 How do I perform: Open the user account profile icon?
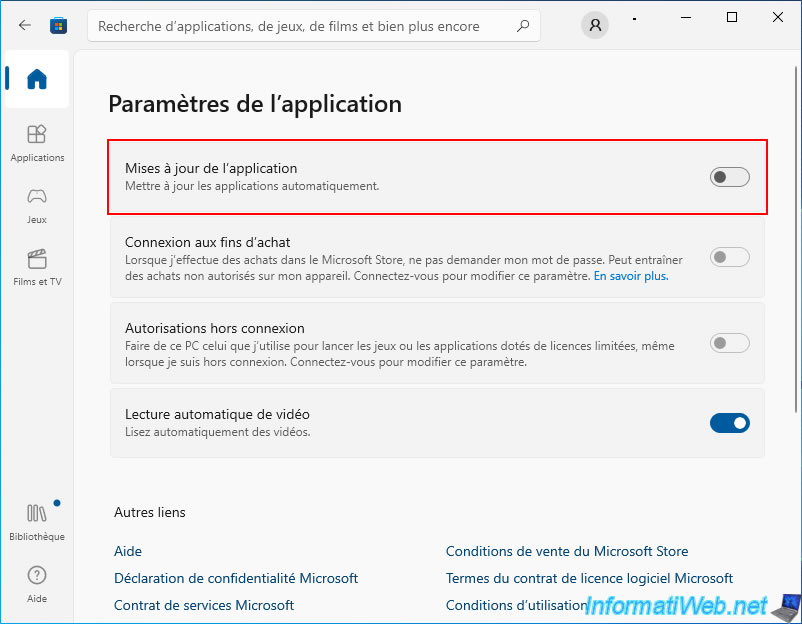(x=595, y=25)
